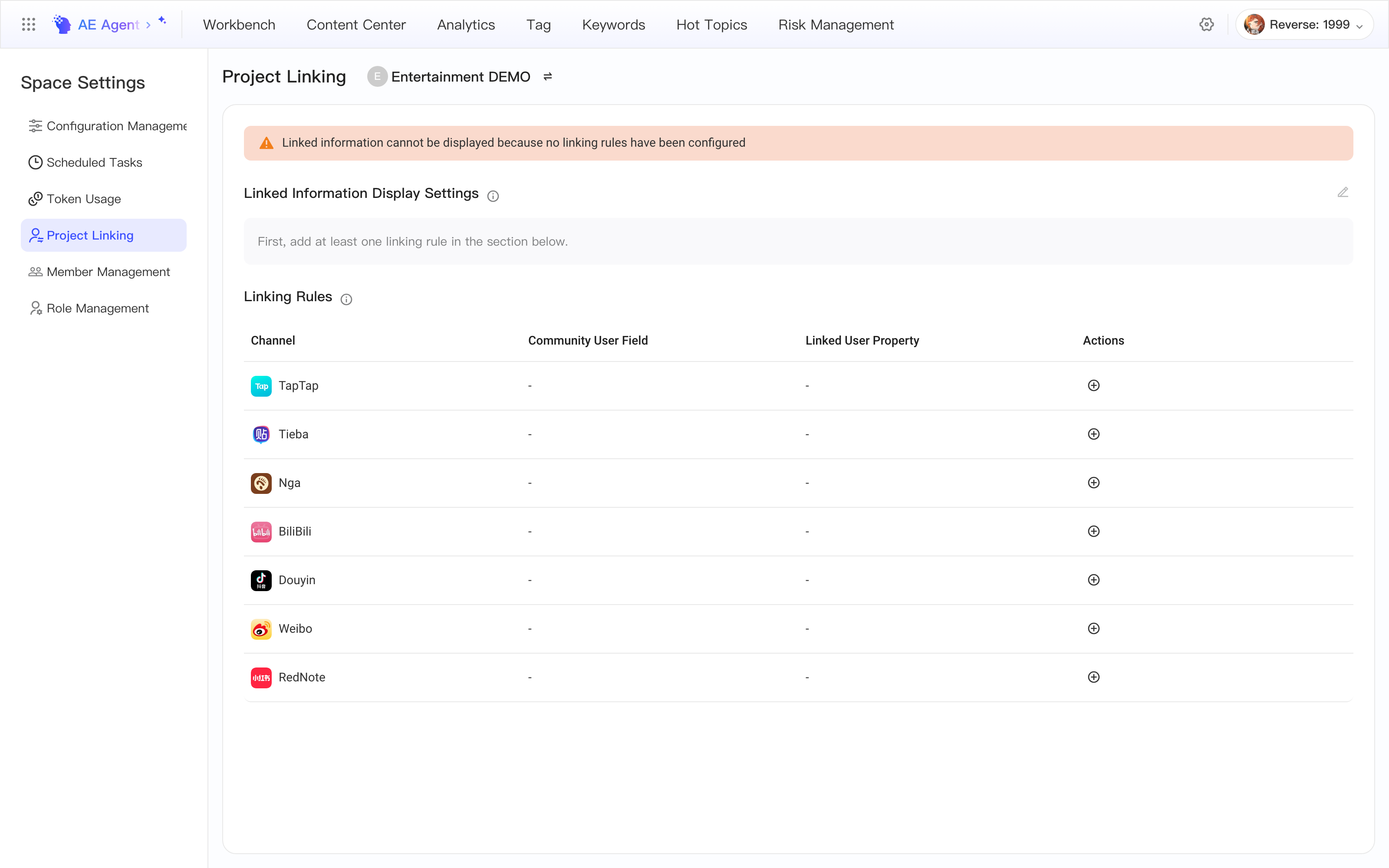Open Member Management

pos(104,272)
